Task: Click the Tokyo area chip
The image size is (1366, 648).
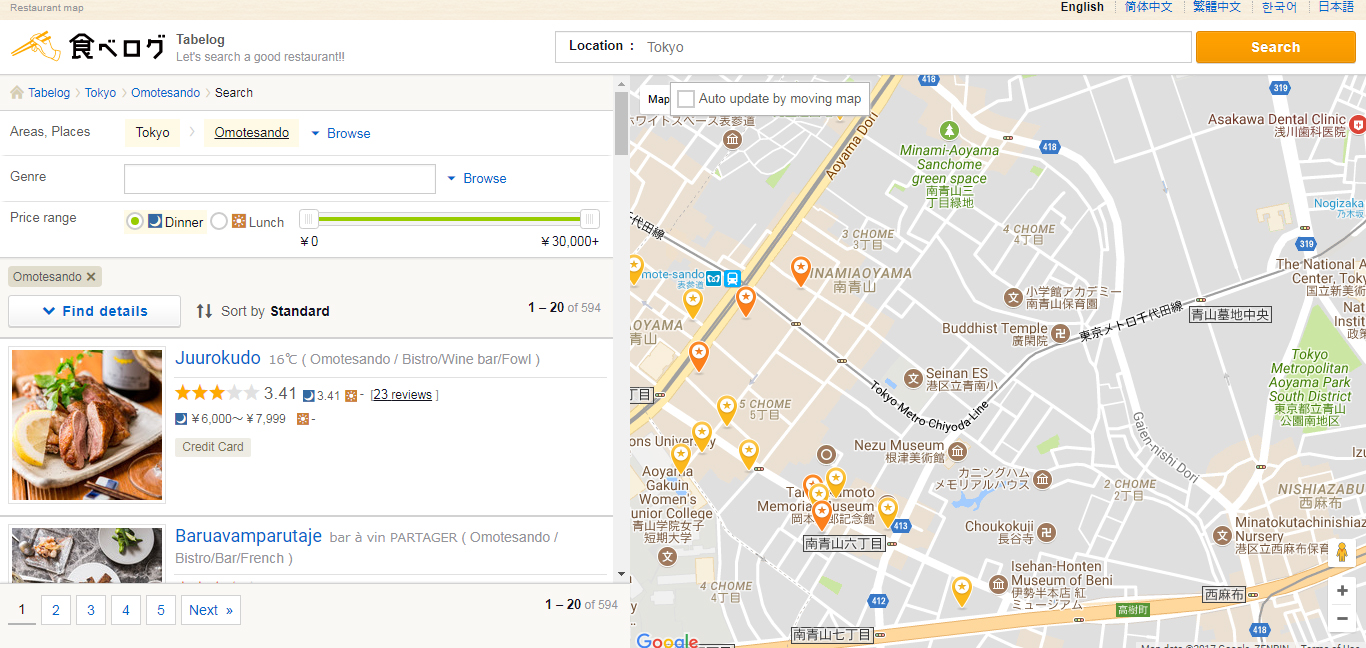Action: (153, 133)
